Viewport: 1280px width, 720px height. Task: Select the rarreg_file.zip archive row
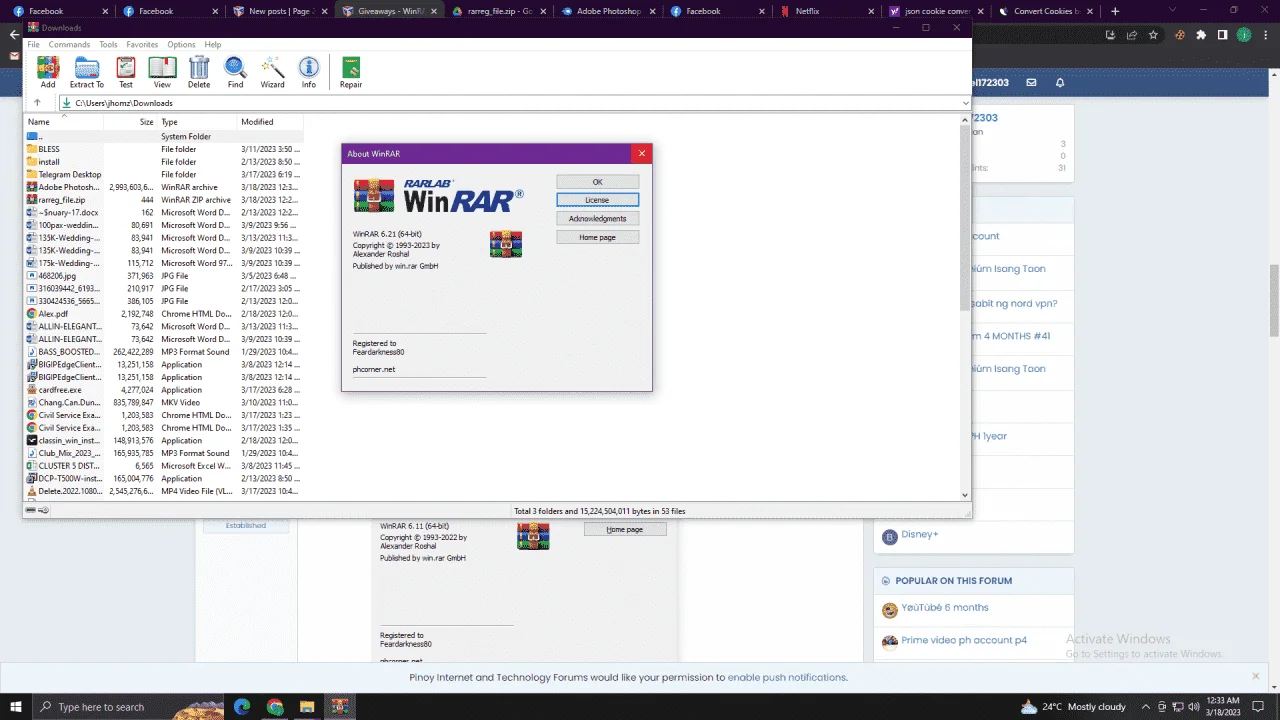[x=163, y=200]
